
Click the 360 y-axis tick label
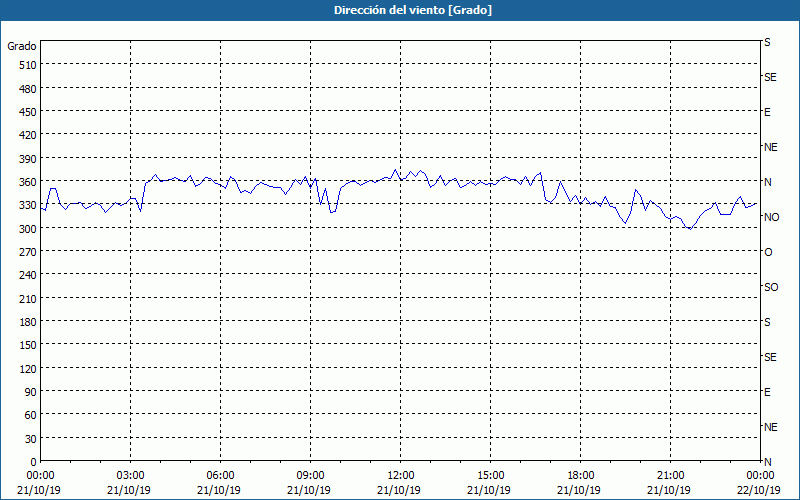tap(28, 182)
